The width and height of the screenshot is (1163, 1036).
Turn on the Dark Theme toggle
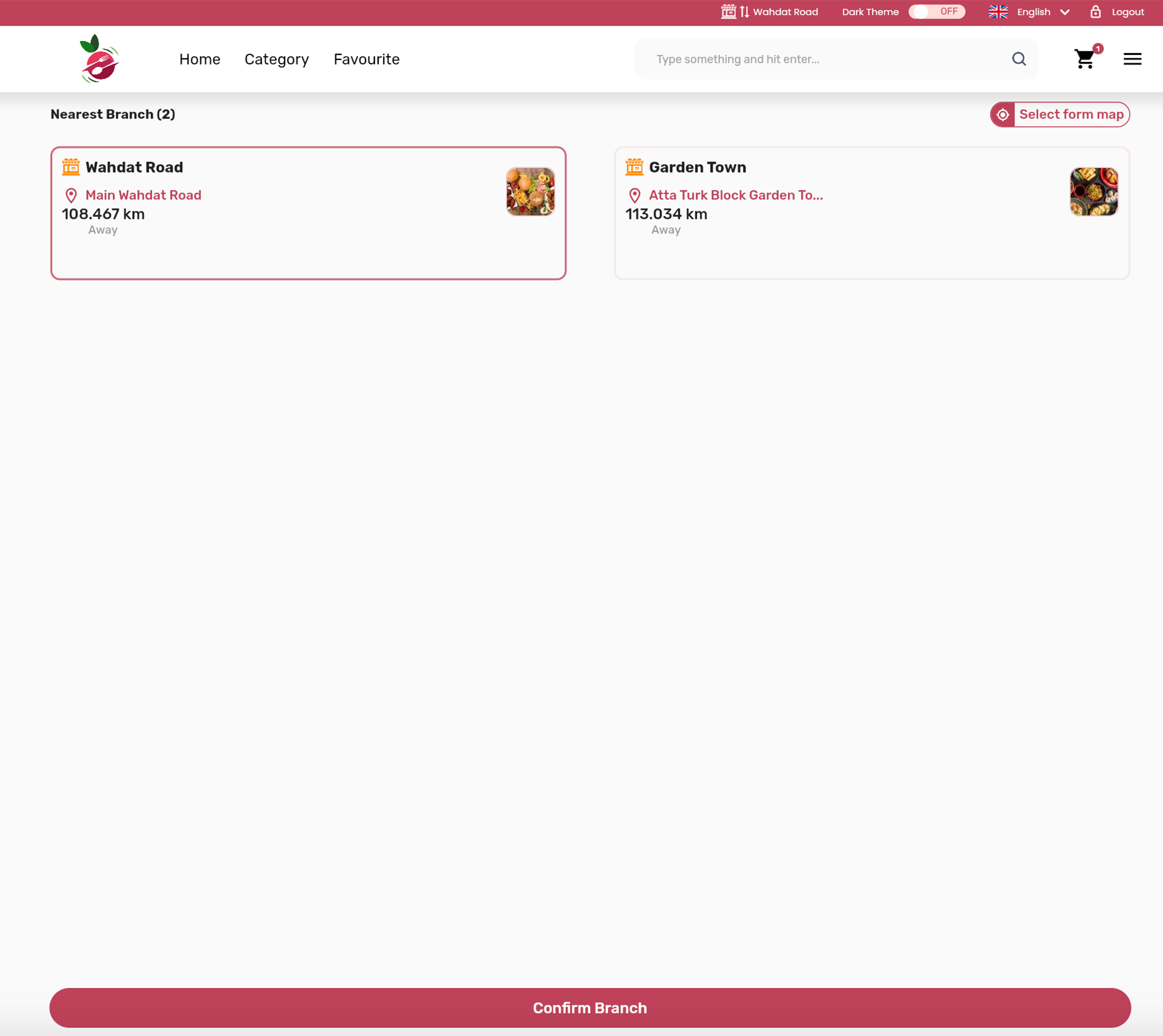(936, 11)
